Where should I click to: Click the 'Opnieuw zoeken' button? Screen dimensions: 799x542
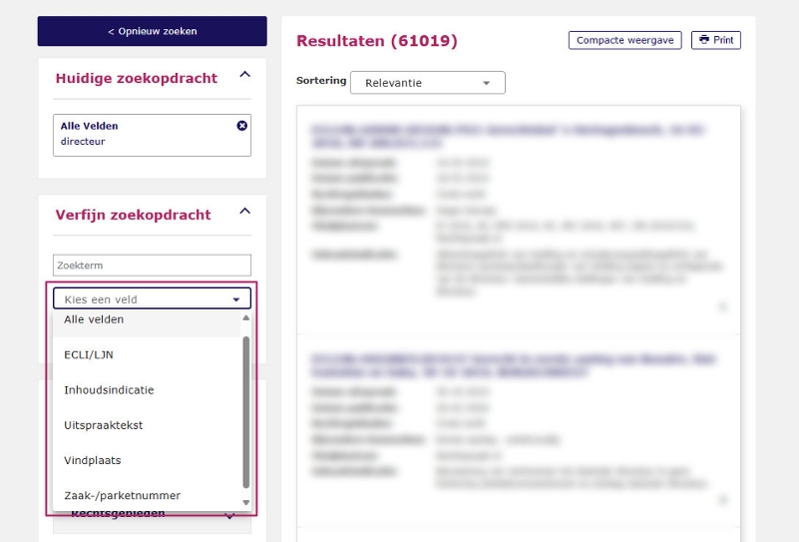(x=152, y=31)
